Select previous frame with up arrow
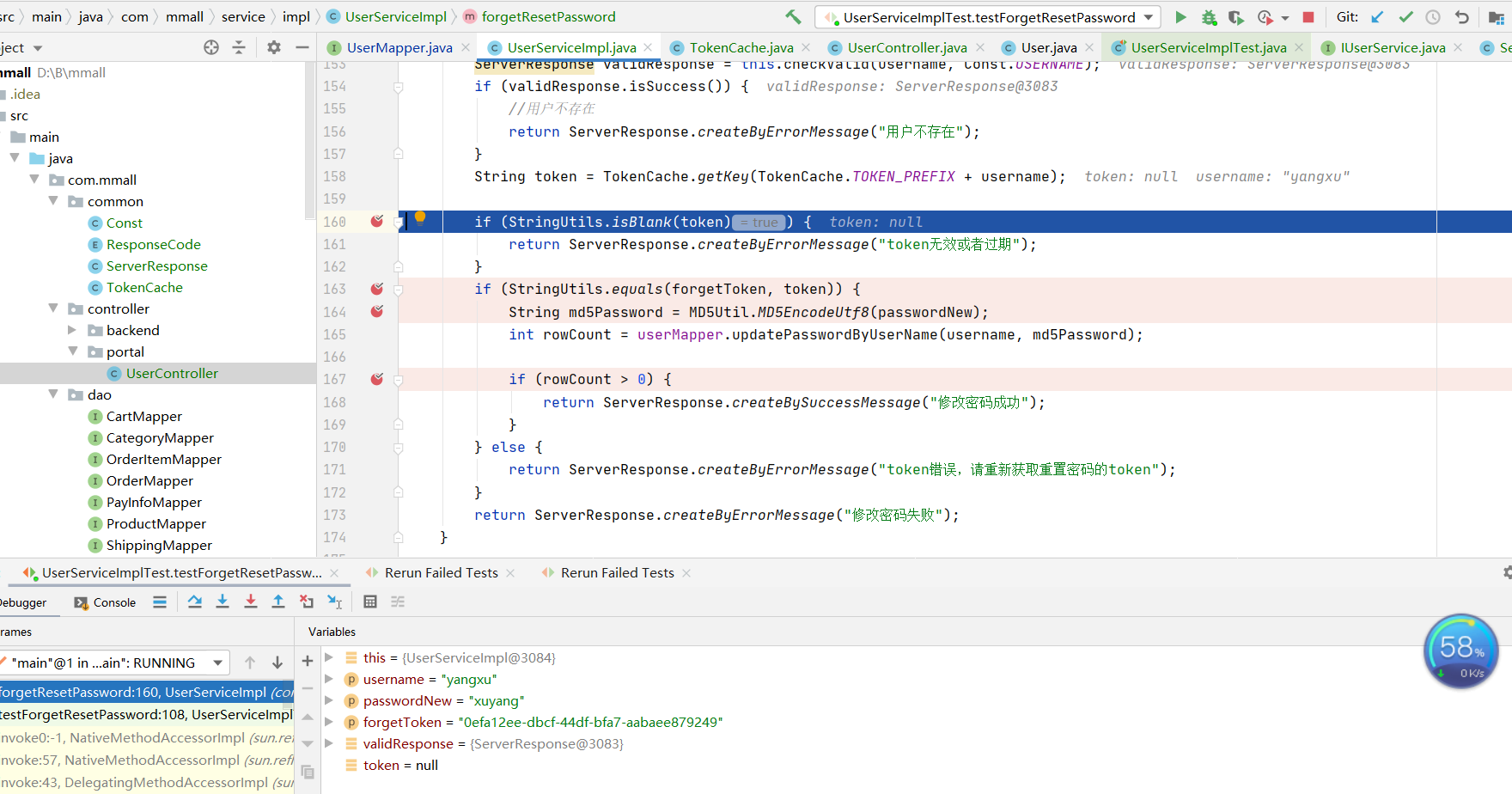 point(250,663)
